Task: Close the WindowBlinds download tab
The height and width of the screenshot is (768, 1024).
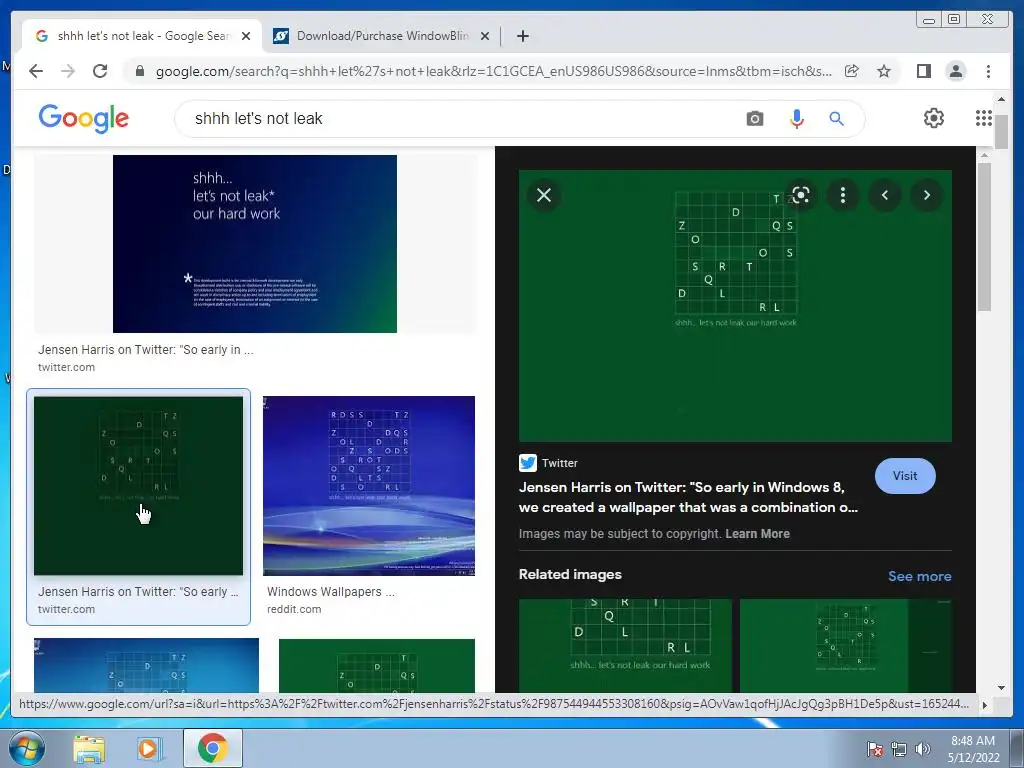Action: click(485, 36)
